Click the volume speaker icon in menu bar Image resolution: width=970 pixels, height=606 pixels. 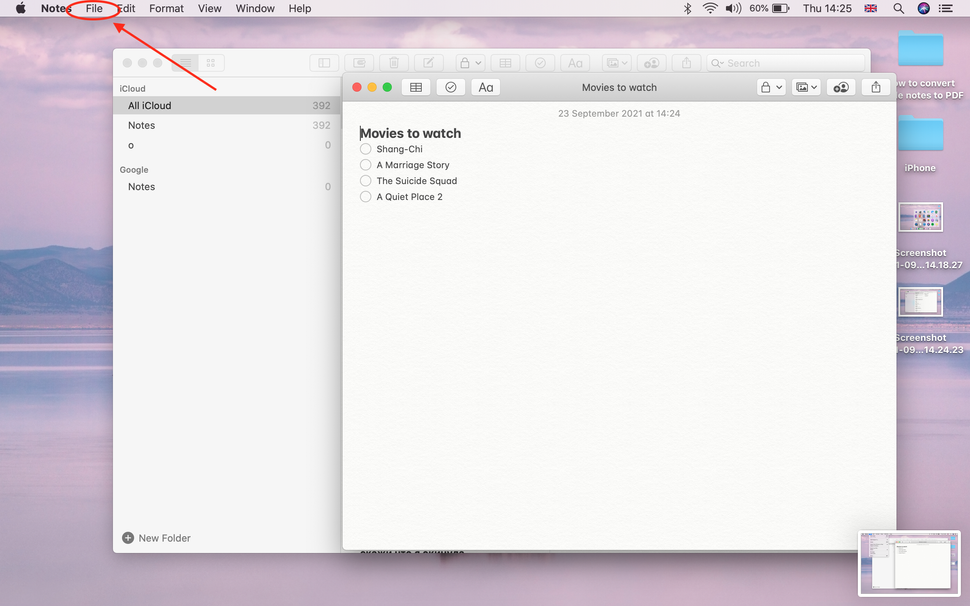(x=733, y=9)
